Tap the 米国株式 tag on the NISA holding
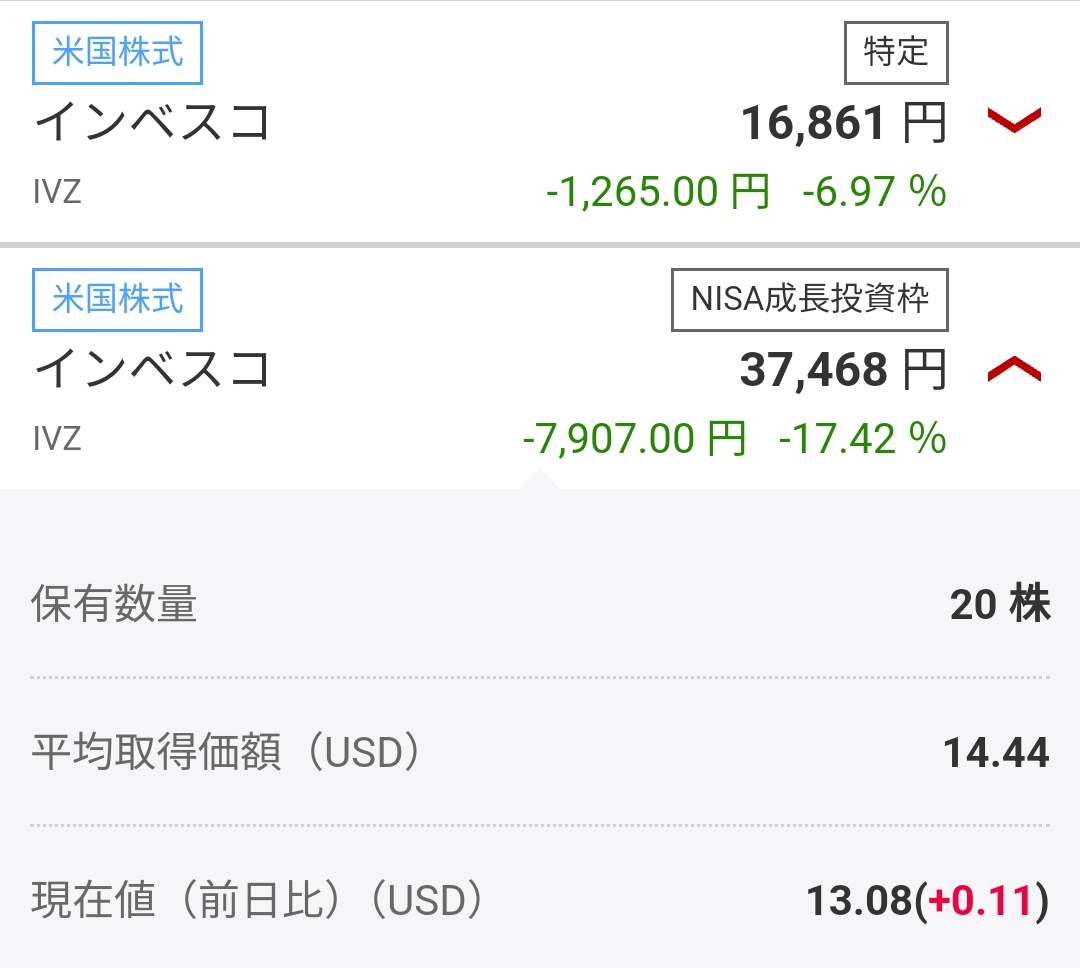The width and height of the screenshot is (1080, 968). click(117, 300)
